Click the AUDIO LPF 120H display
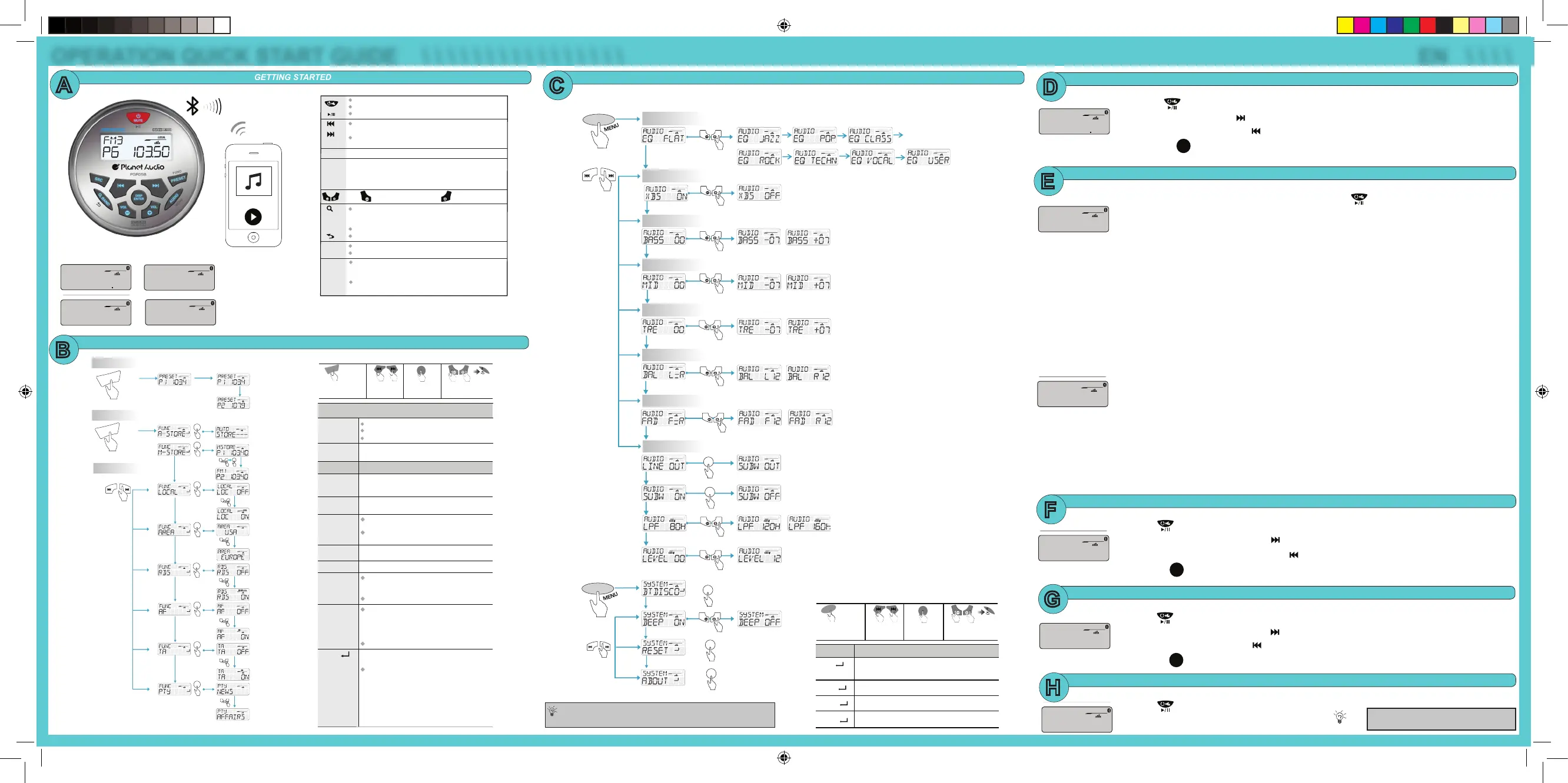 click(759, 523)
